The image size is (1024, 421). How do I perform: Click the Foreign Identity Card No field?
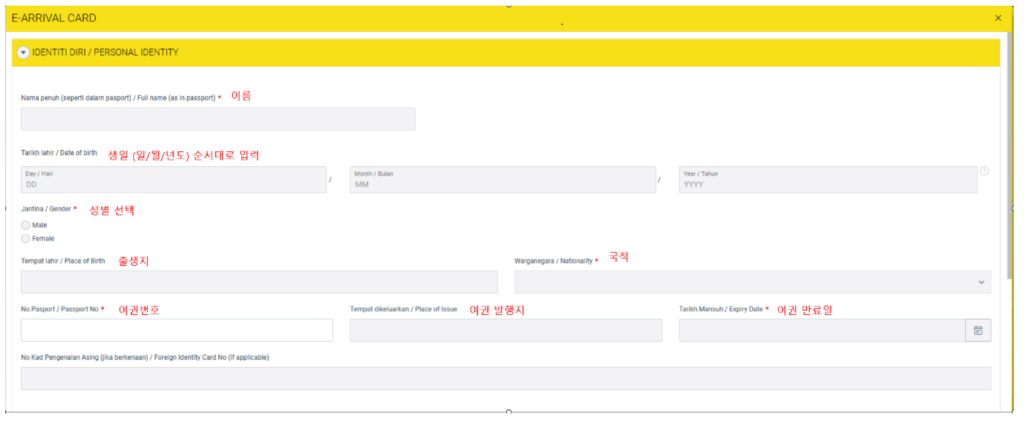pyautogui.click(x=505, y=378)
